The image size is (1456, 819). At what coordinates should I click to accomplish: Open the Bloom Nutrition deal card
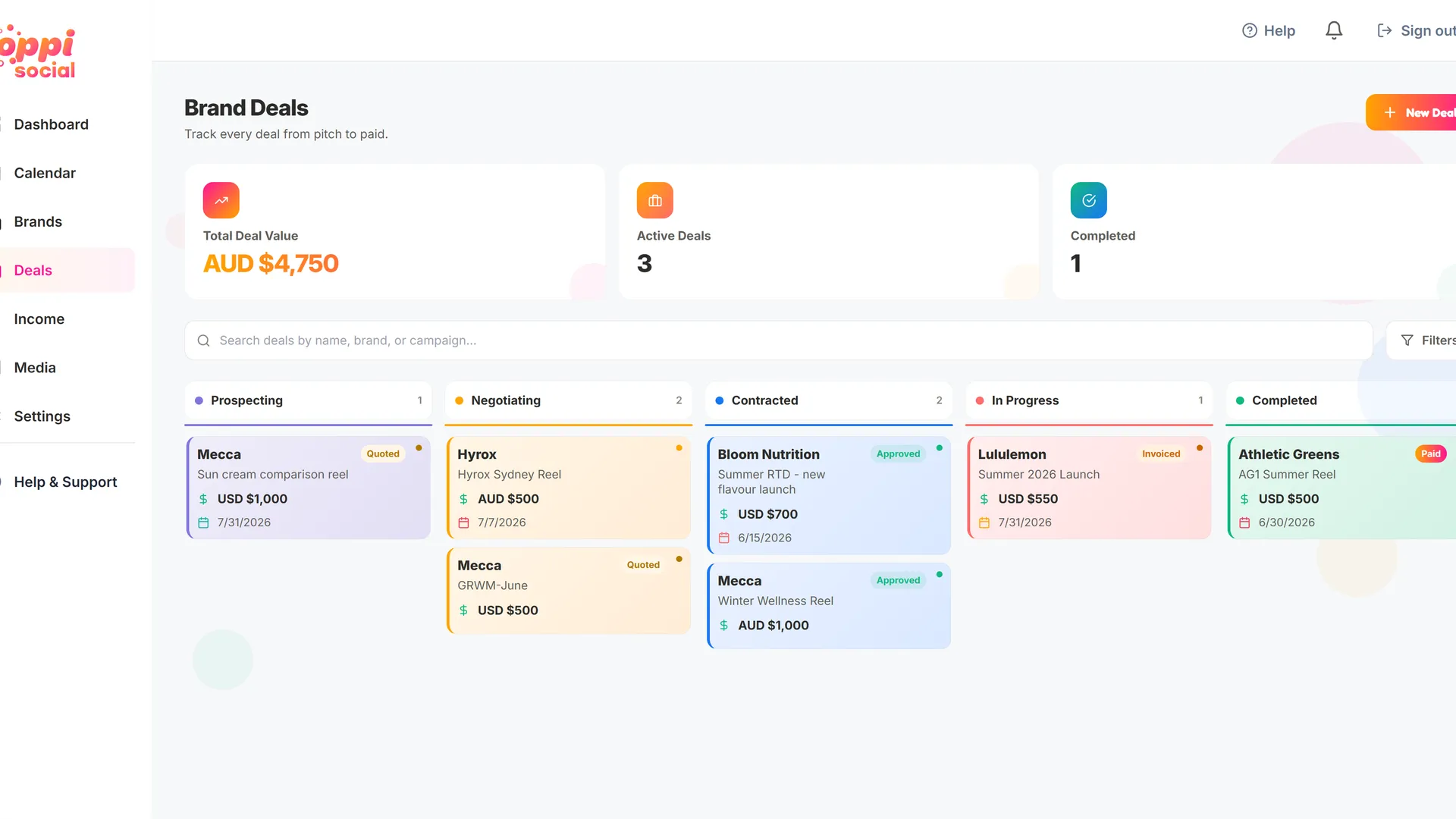(829, 495)
